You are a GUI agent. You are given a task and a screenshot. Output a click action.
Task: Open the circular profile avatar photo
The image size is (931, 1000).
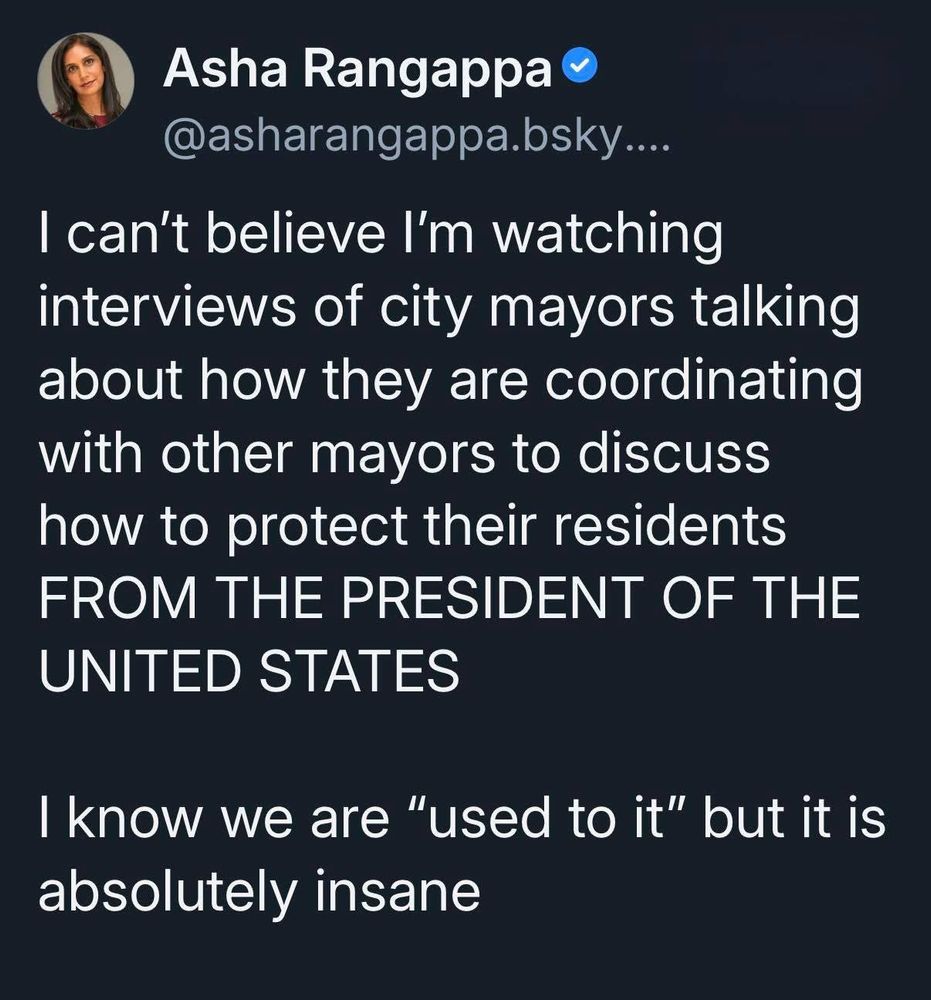[x=85, y=82]
